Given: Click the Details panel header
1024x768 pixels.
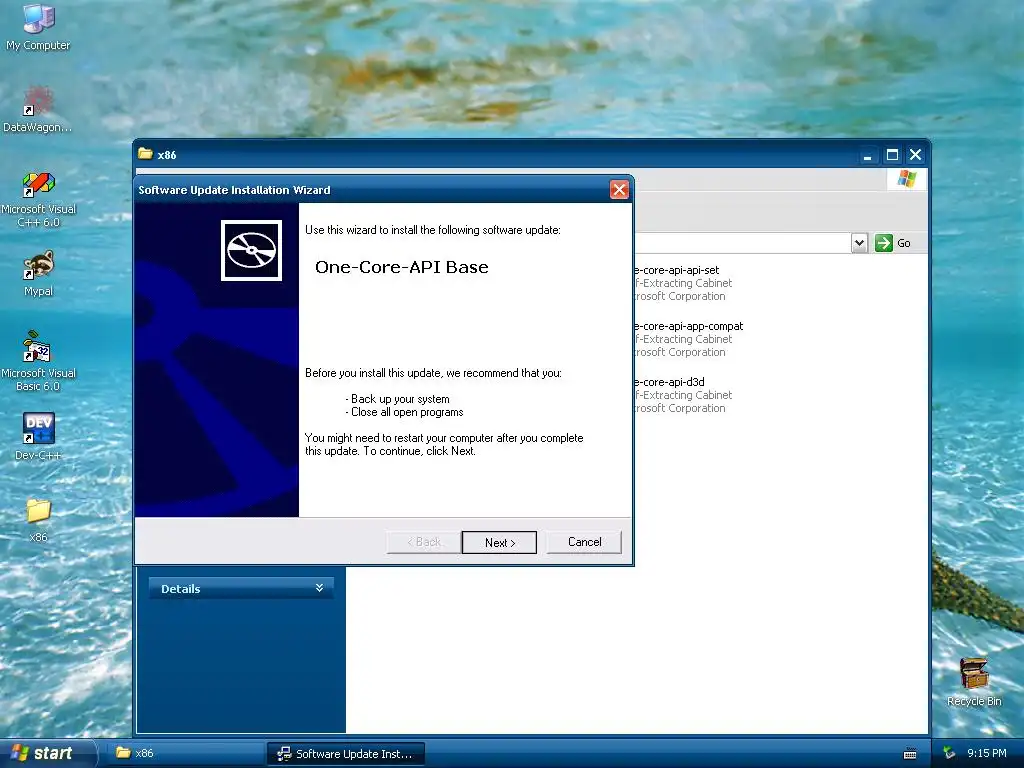Looking at the screenshot, I should tap(241, 588).
